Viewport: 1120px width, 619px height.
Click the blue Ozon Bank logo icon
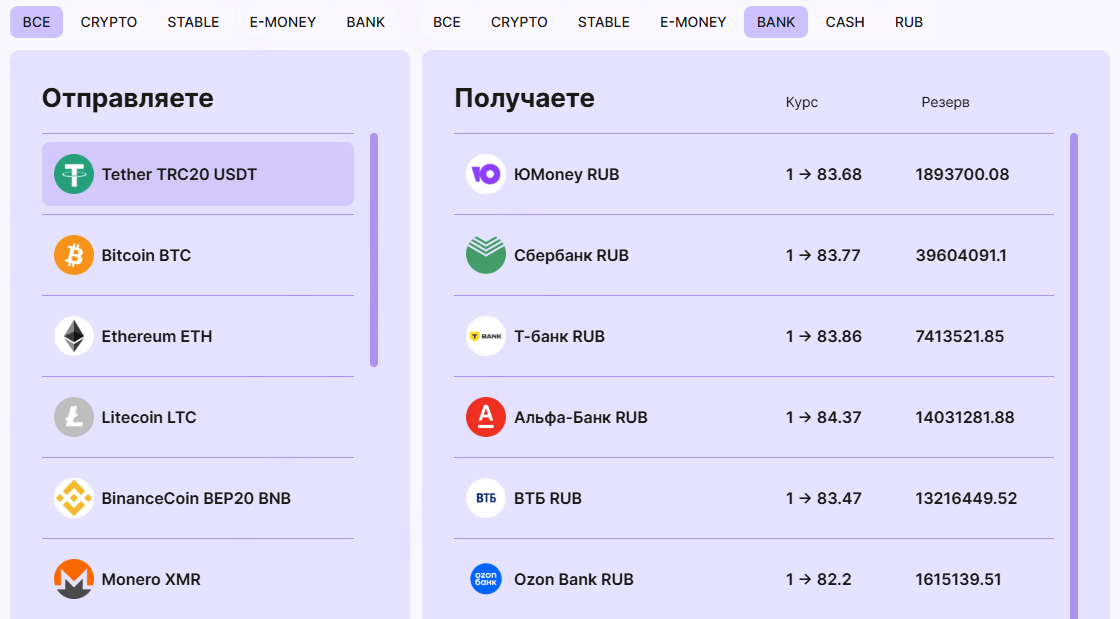tap(486, 579)
